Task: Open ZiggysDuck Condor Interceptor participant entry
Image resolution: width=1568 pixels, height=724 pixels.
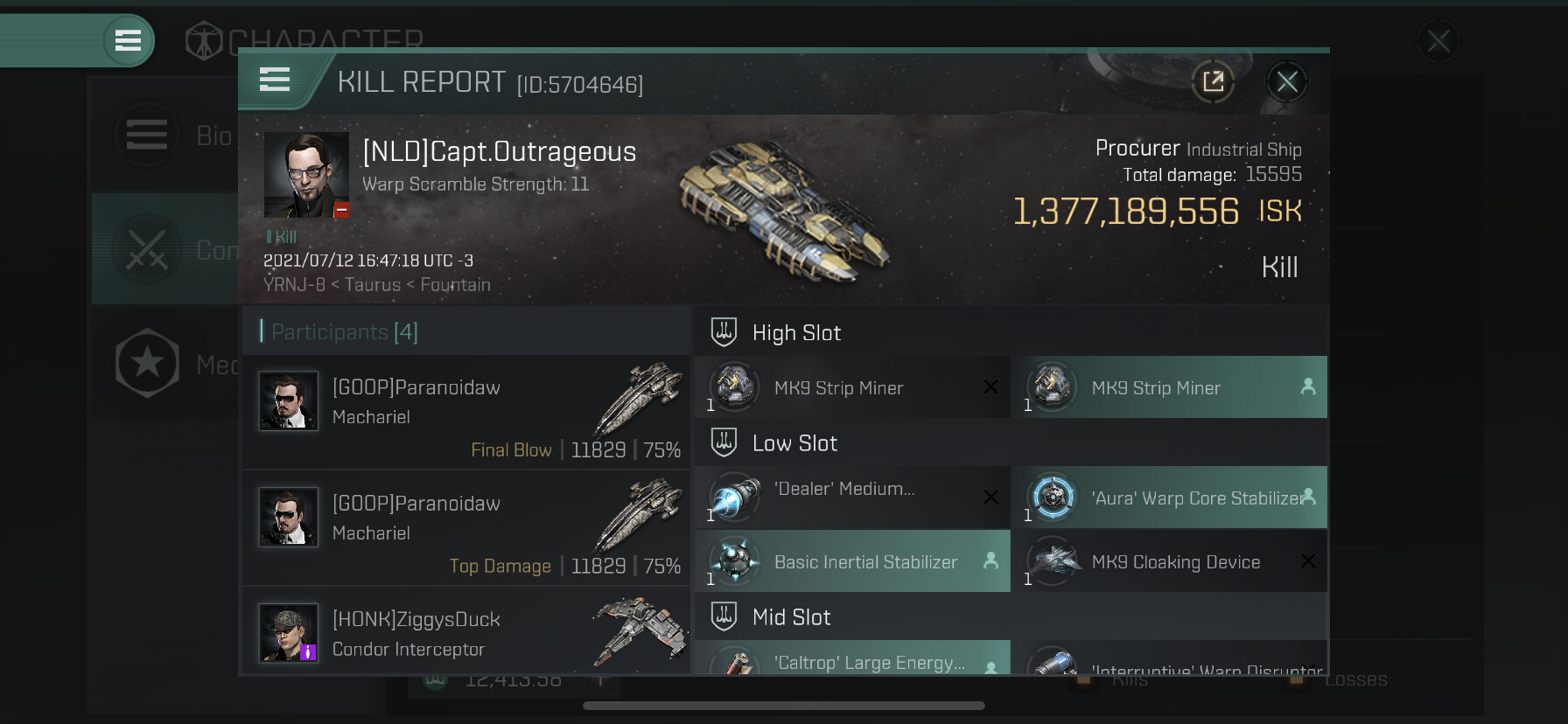Action: (466, 633)
